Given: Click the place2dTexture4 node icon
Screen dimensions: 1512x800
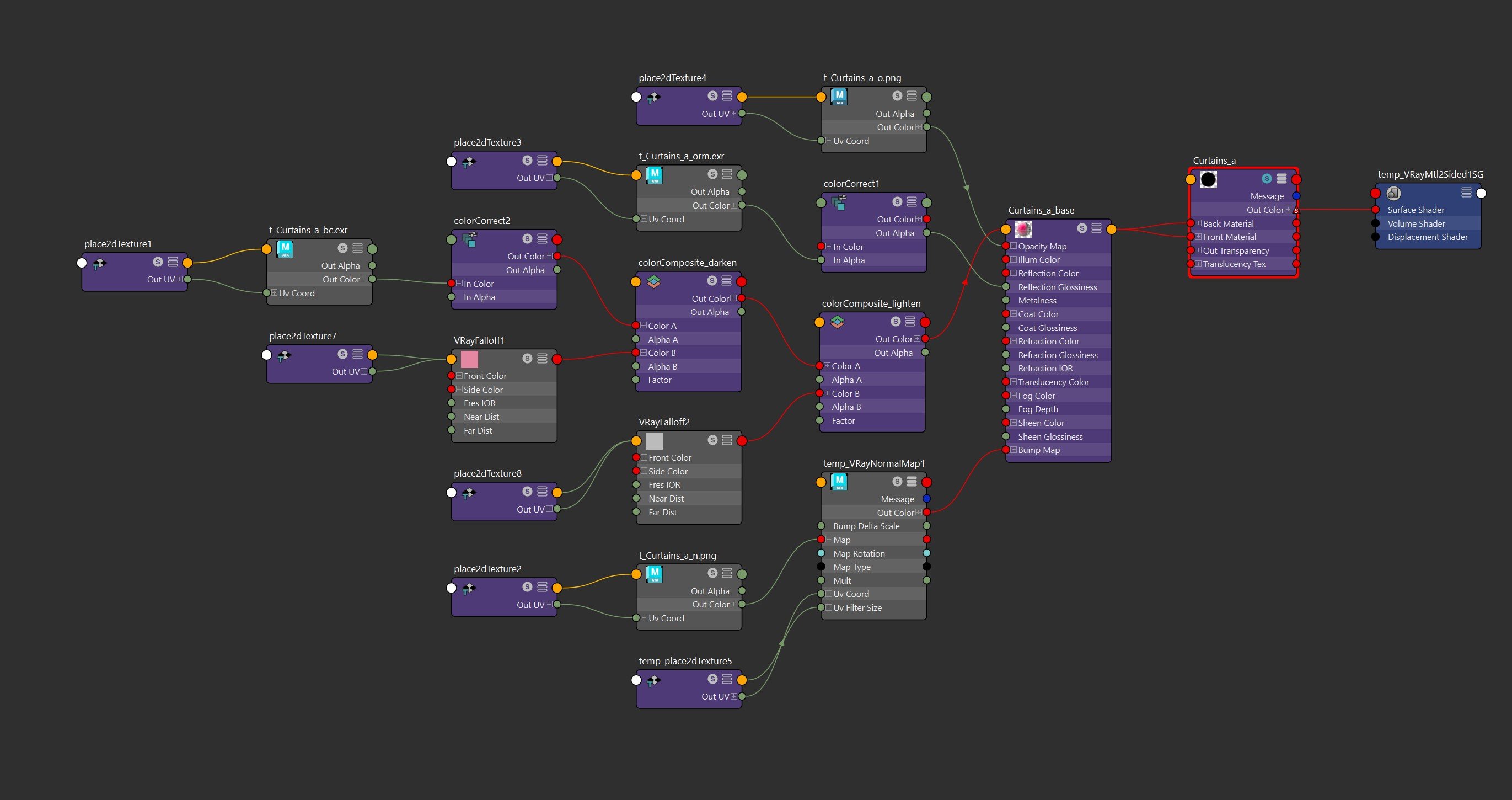Looking at the screenshot, I should point(654,97).
